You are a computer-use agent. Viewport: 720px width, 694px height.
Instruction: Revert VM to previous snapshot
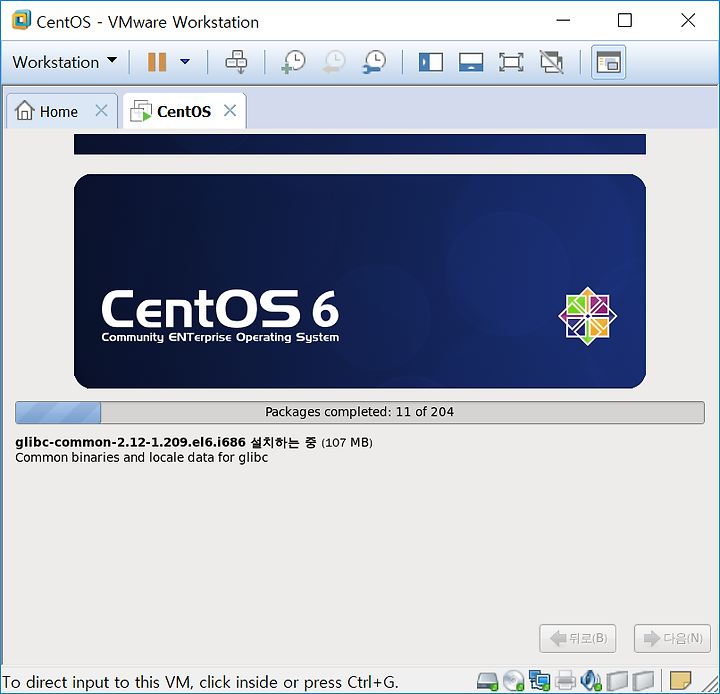(x=334, y=62)
